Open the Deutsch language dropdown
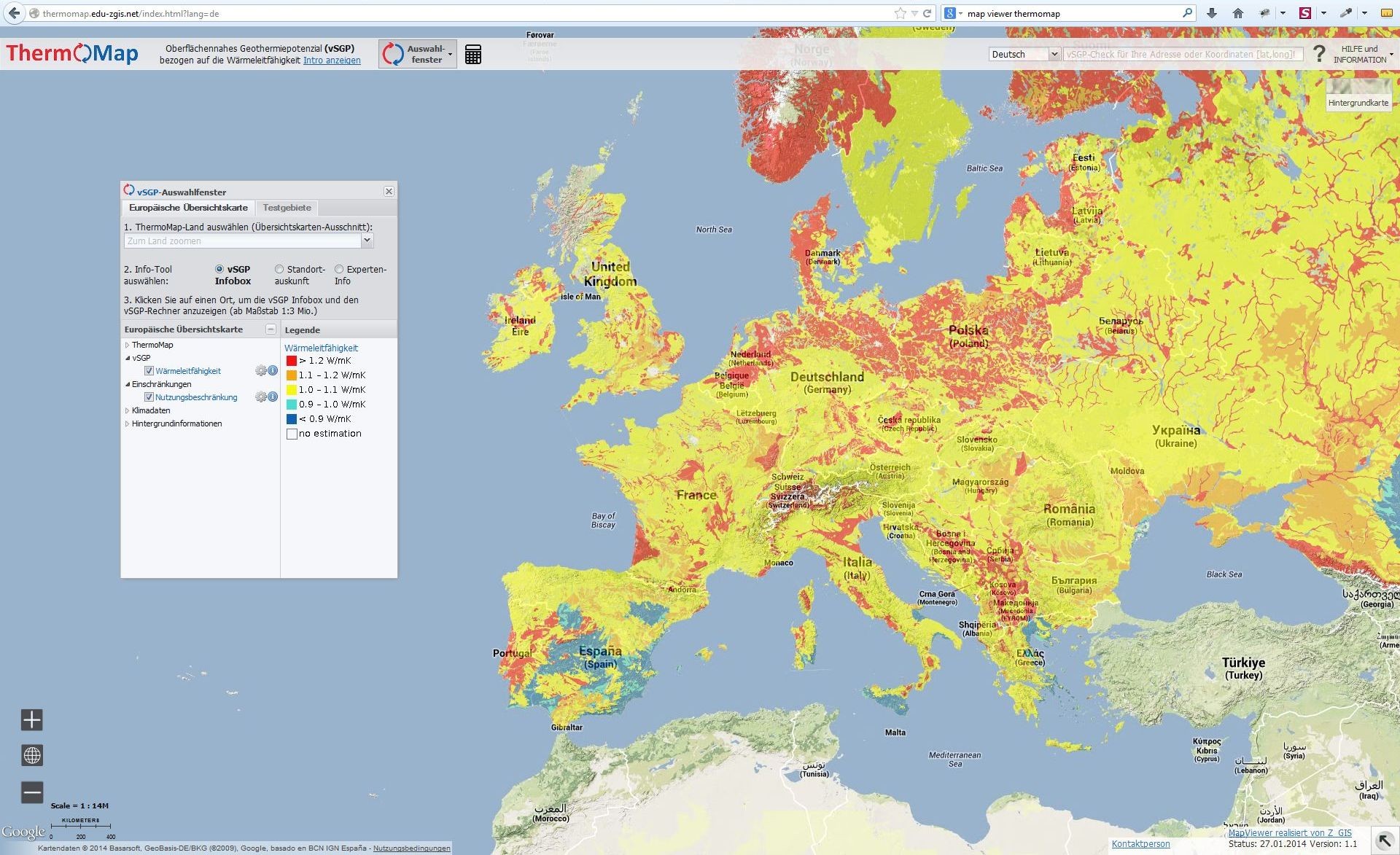This screenshot has width=1400, height=855. [1024, 54]
